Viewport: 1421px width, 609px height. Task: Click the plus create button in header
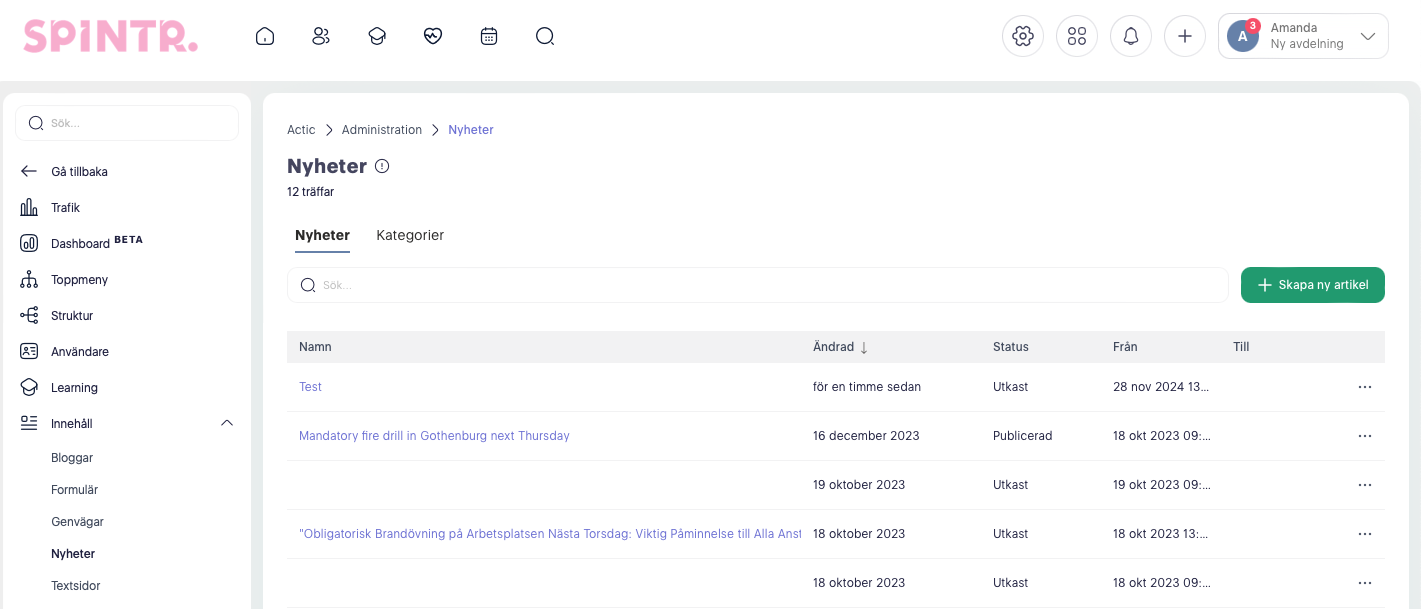pos(1185,36)
